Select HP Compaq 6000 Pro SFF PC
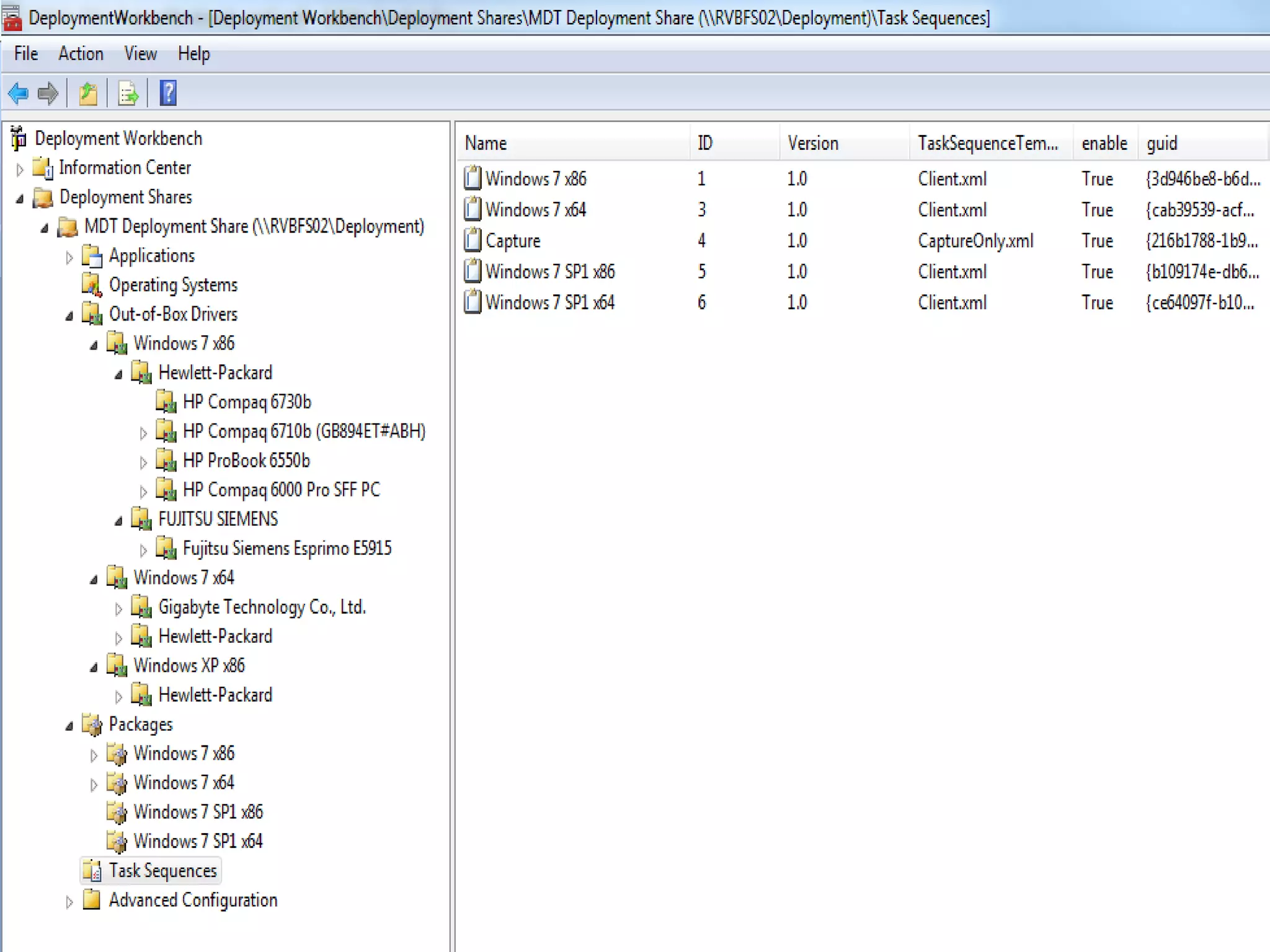 point(282,490)
